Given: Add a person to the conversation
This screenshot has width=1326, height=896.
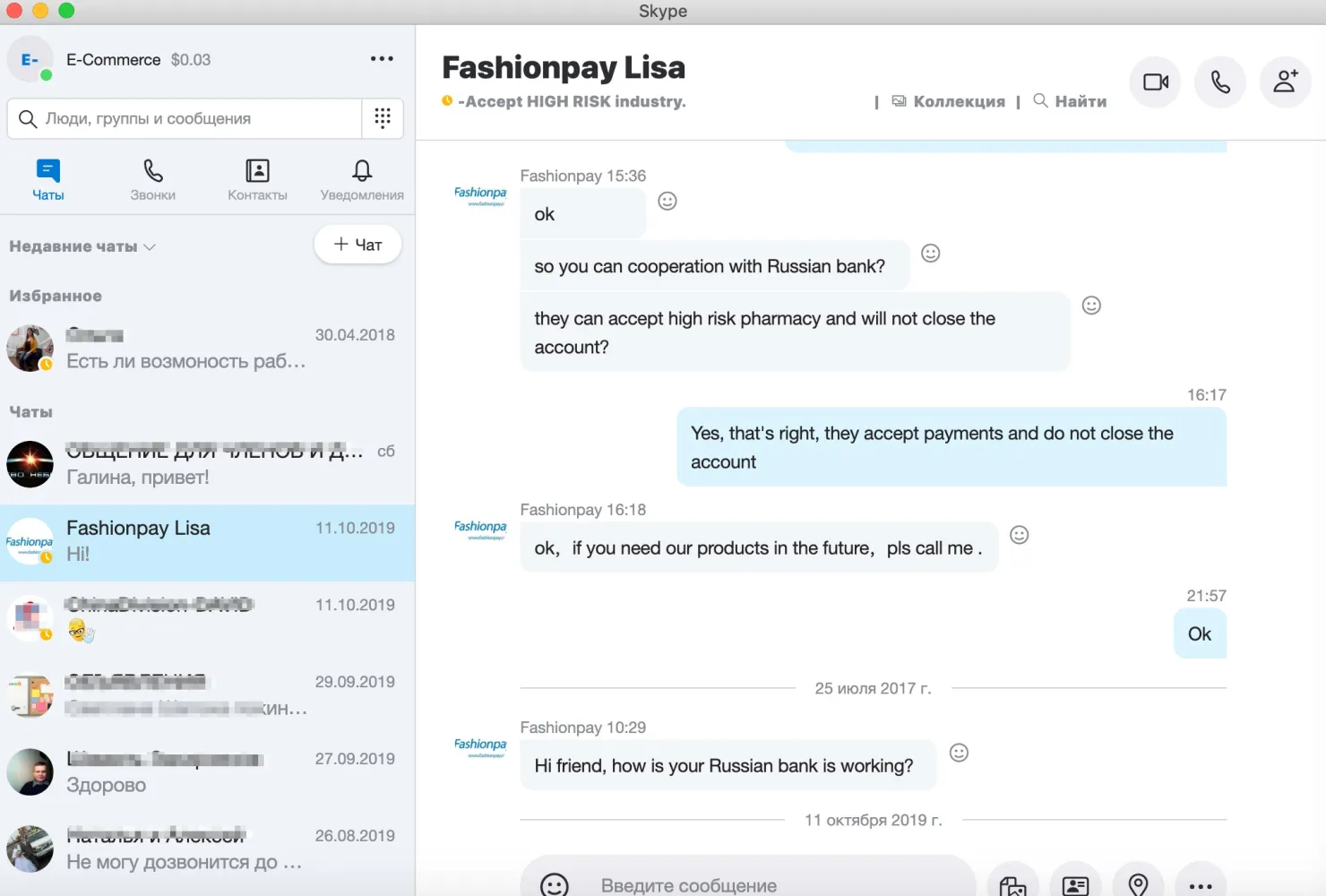Looking at the screenshot, I should [x=1286, y=82].
